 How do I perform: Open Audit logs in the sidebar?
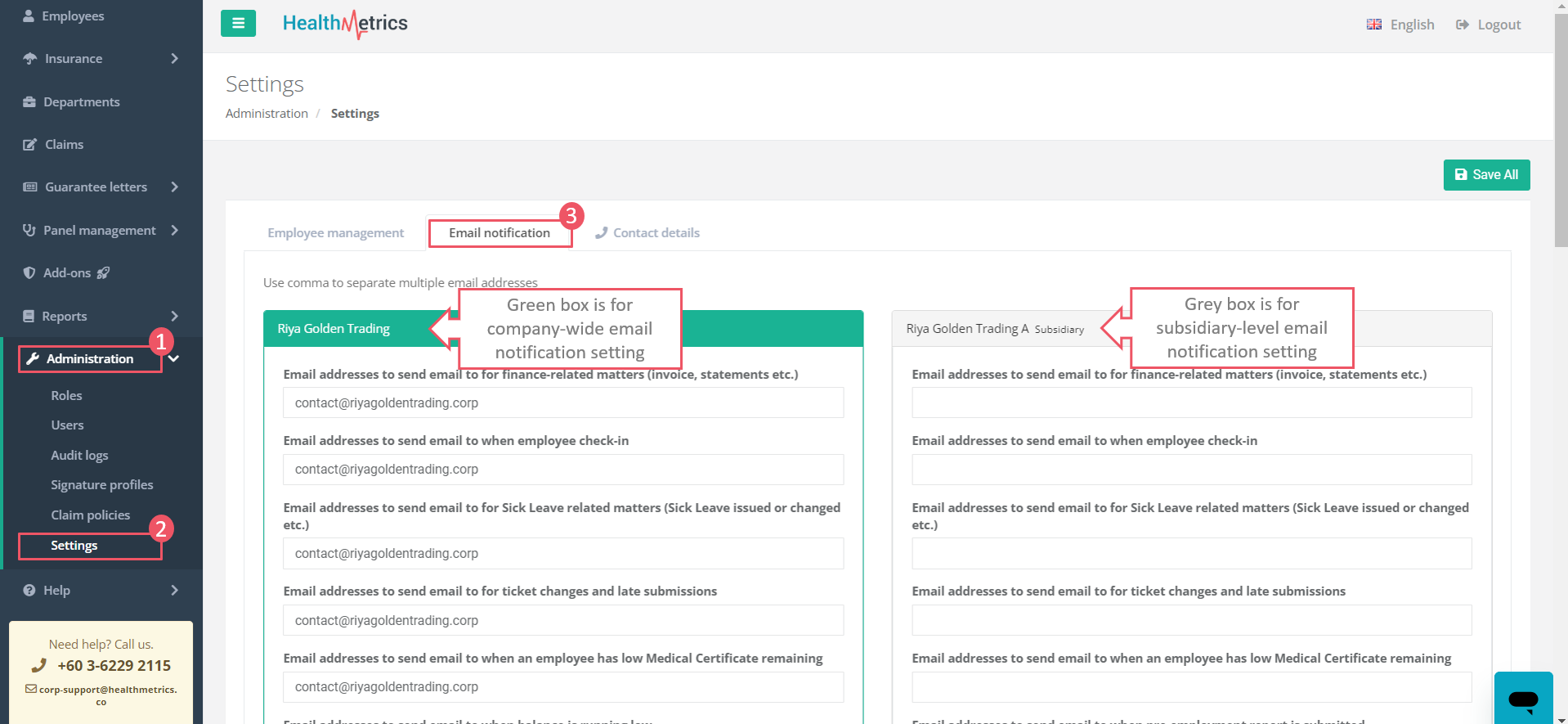tap(79, 456)
